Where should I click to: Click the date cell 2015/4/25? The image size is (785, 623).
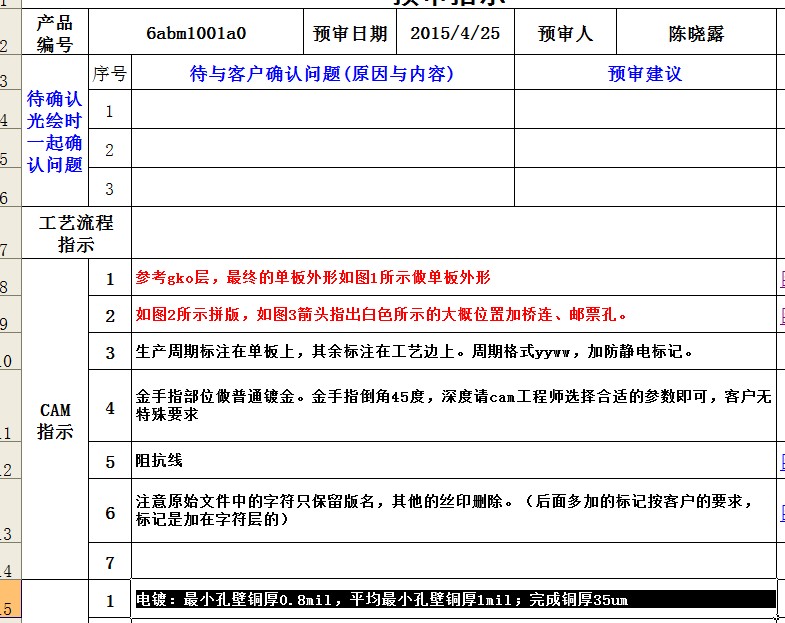455,32
